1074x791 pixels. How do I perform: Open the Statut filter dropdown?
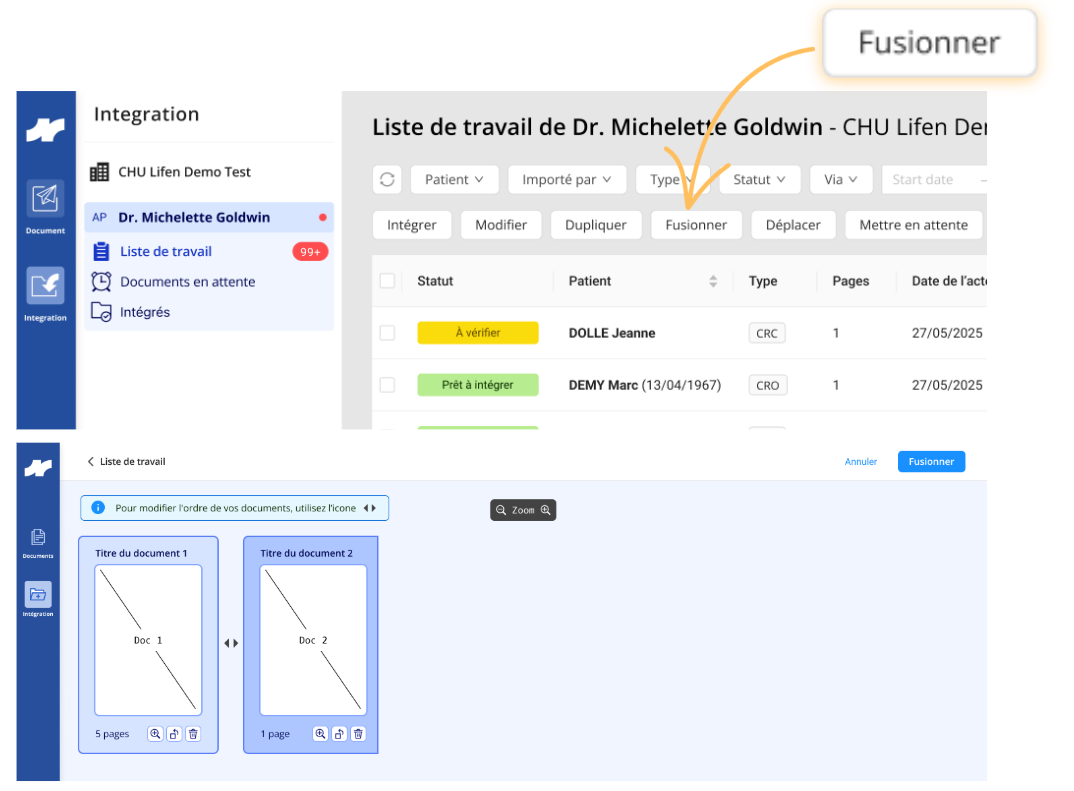click(x=759, y=179)
